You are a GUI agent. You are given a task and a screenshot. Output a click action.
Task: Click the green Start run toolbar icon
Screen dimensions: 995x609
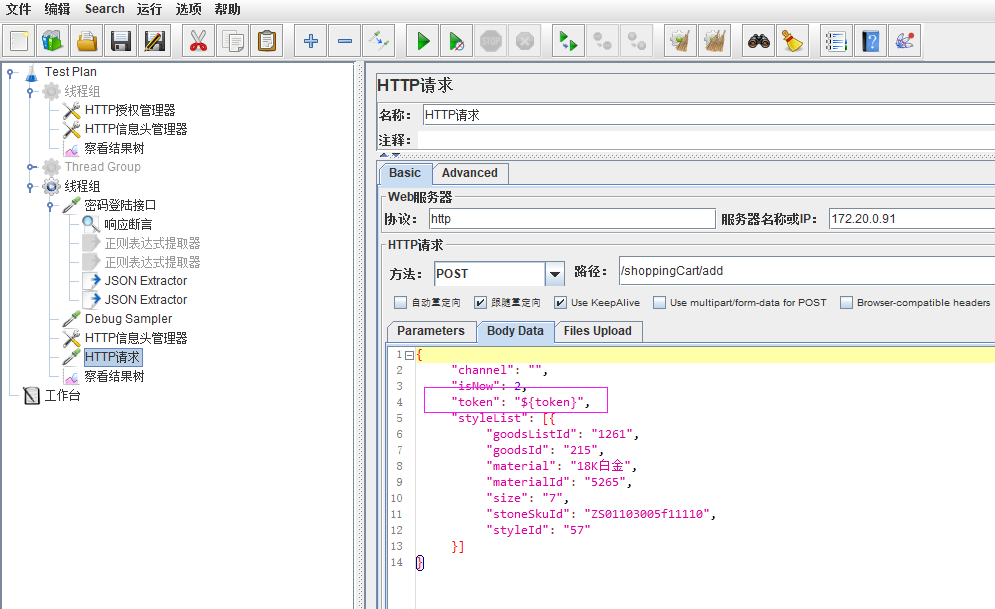tap(423, 41)
